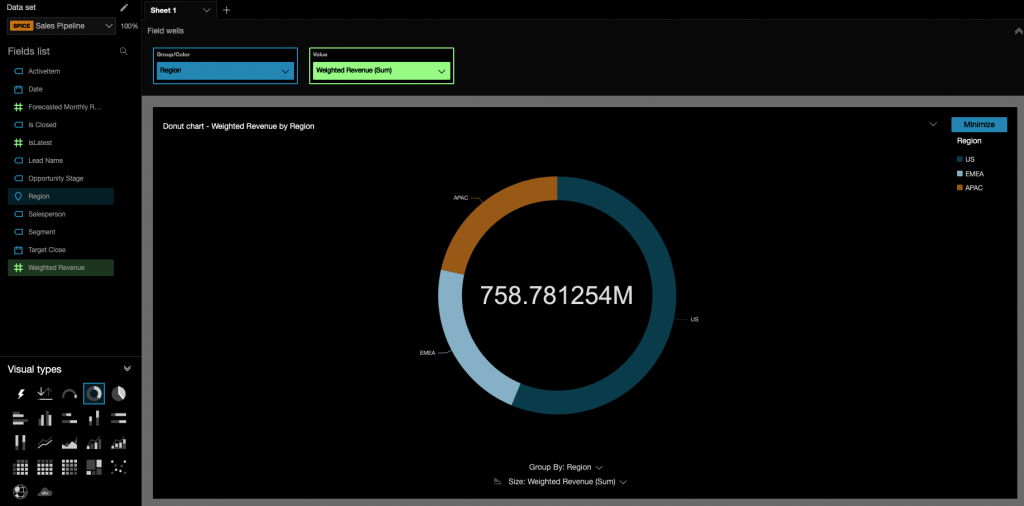
Task: Select the scatter plot visual type
Action: point(118,467)
